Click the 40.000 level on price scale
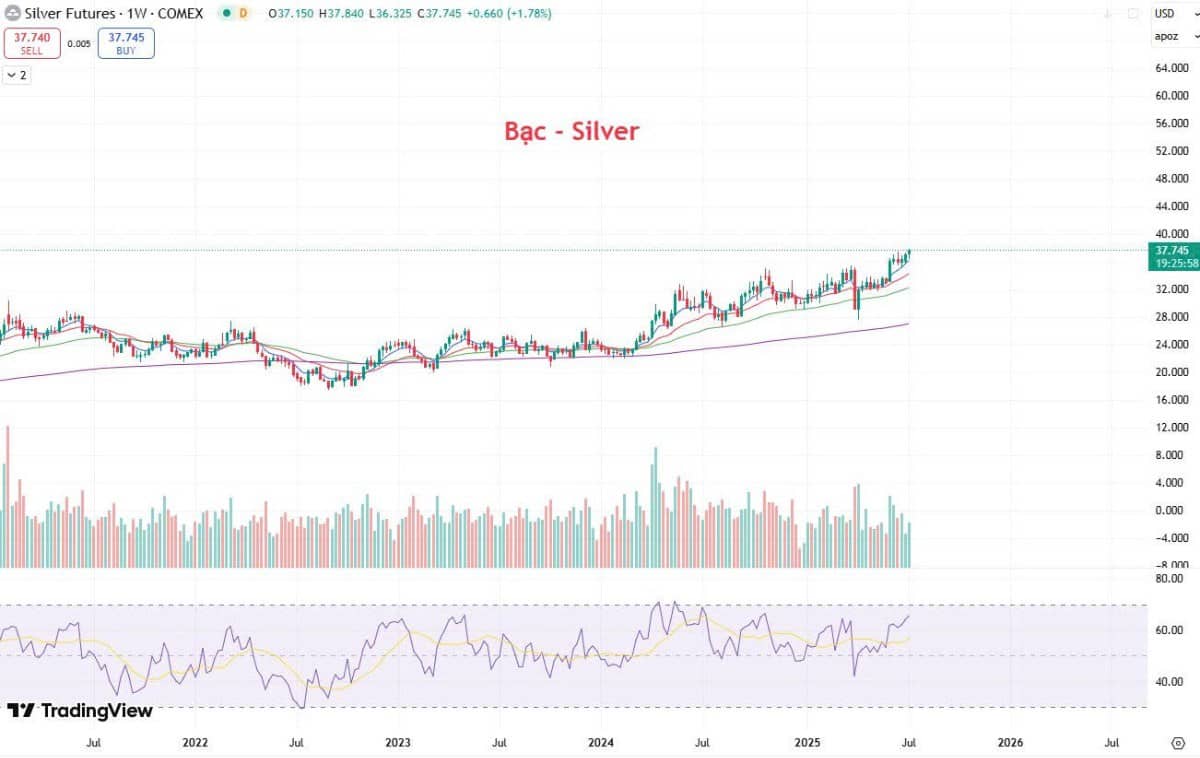1200x758 pixels. (1170, 233)
